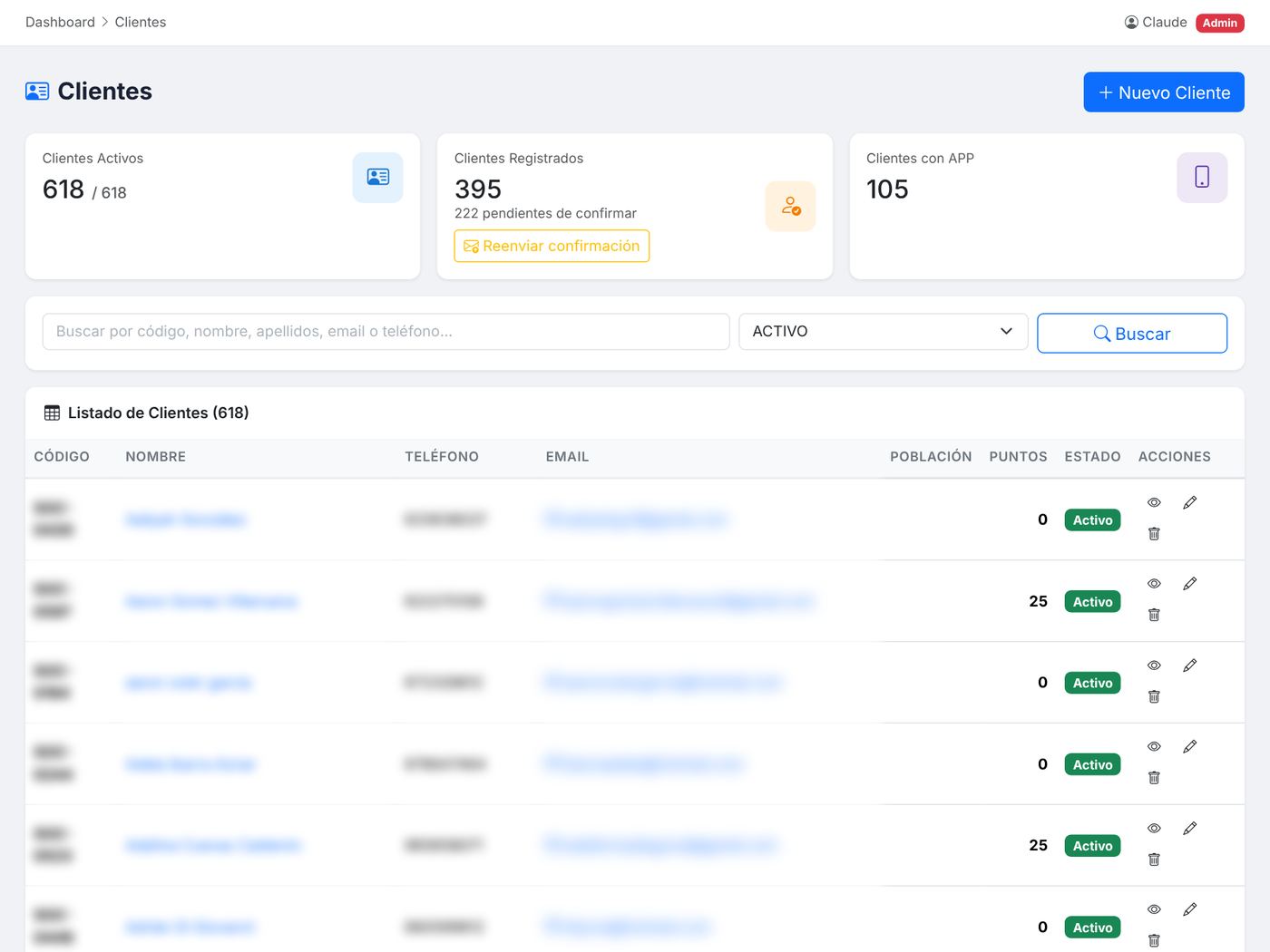The height and width of the screenshot is (952, 1270).
Task: Edit the second listed client with the pencil
Action: tap(1190, 584)
